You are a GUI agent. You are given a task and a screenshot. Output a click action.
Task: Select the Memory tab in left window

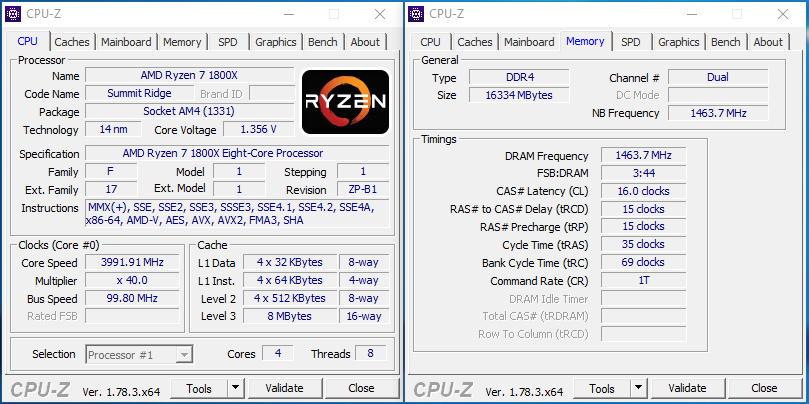click(182, 42)
